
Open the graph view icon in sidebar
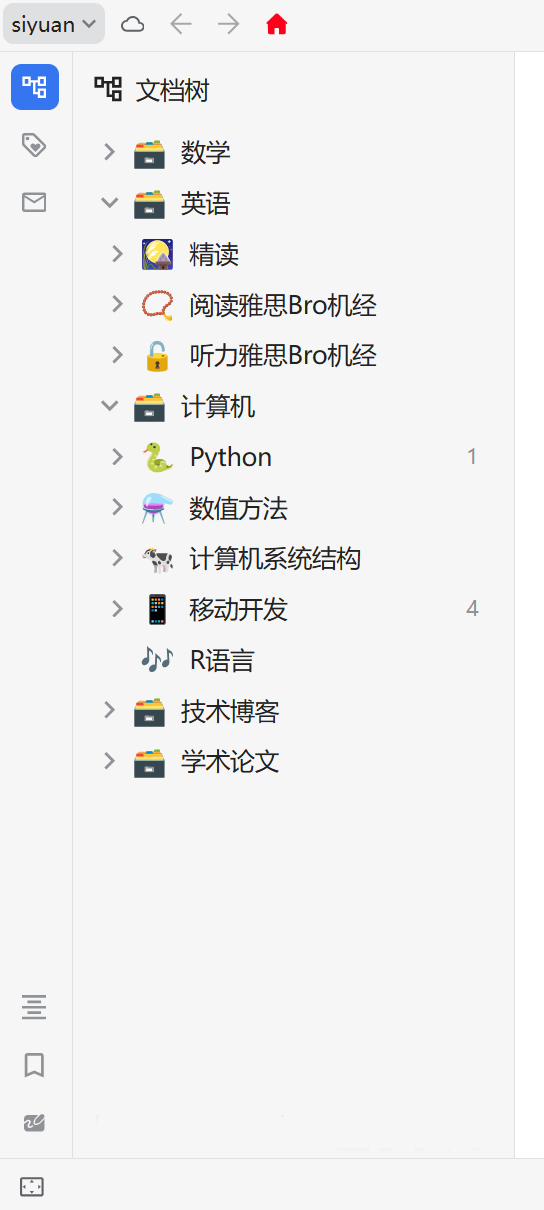[34, 1122]
